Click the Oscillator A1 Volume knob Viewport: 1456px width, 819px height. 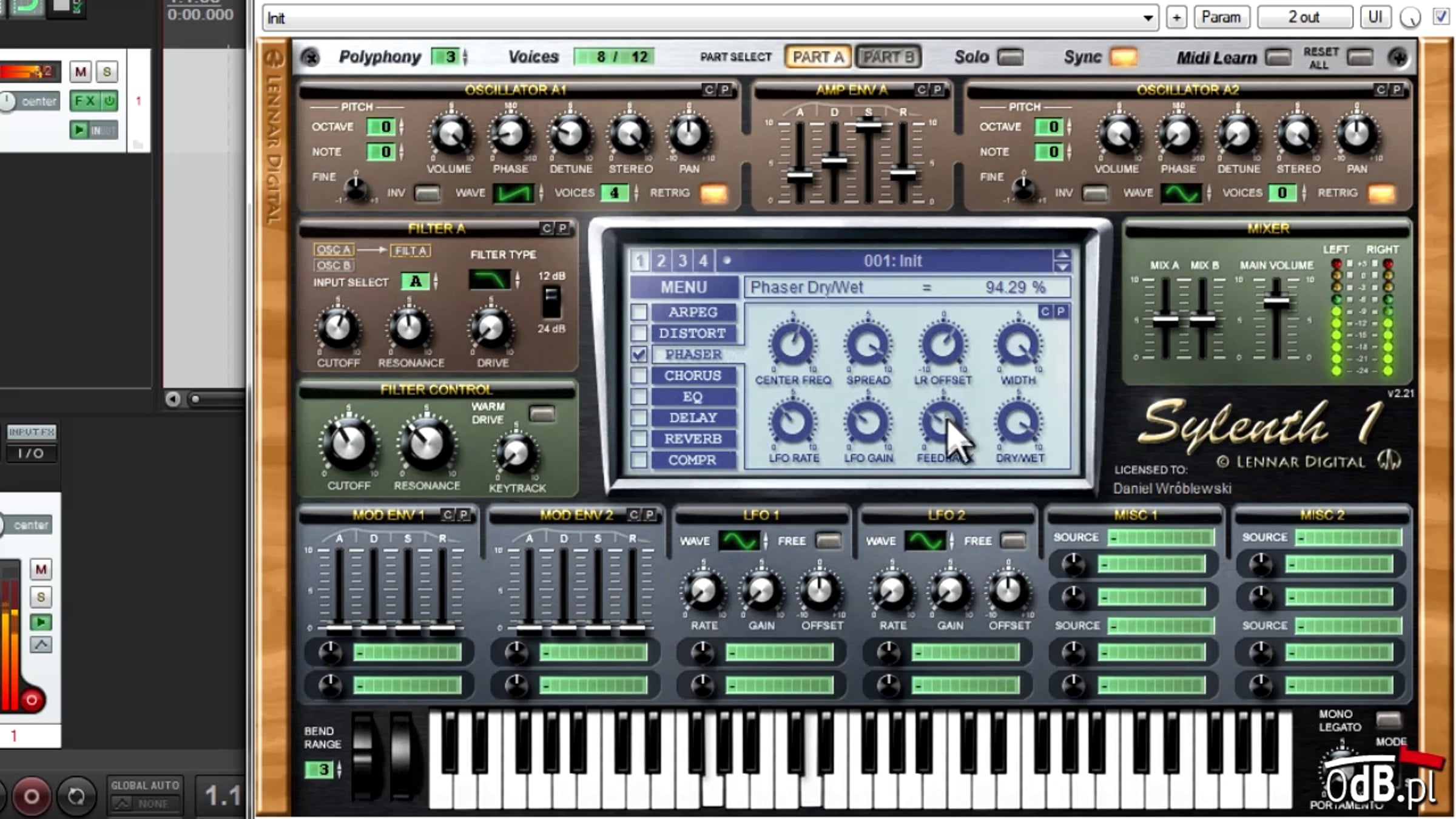(x=450, y=135)
